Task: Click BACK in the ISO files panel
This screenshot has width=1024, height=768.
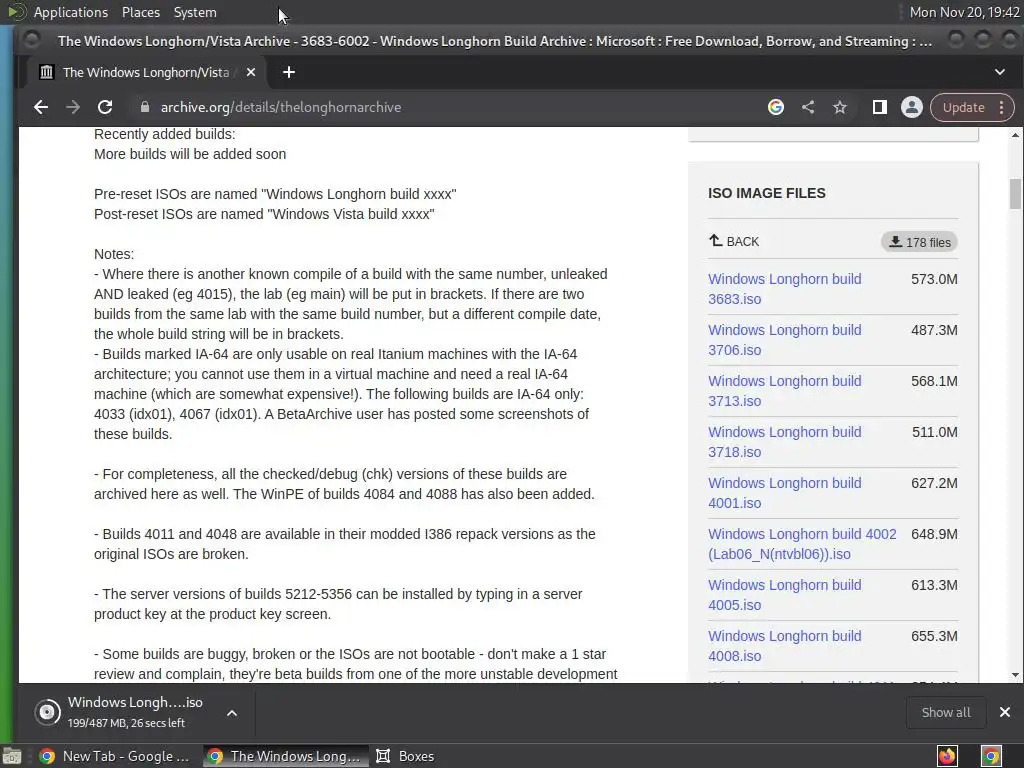Action: (x=734, y=242)
